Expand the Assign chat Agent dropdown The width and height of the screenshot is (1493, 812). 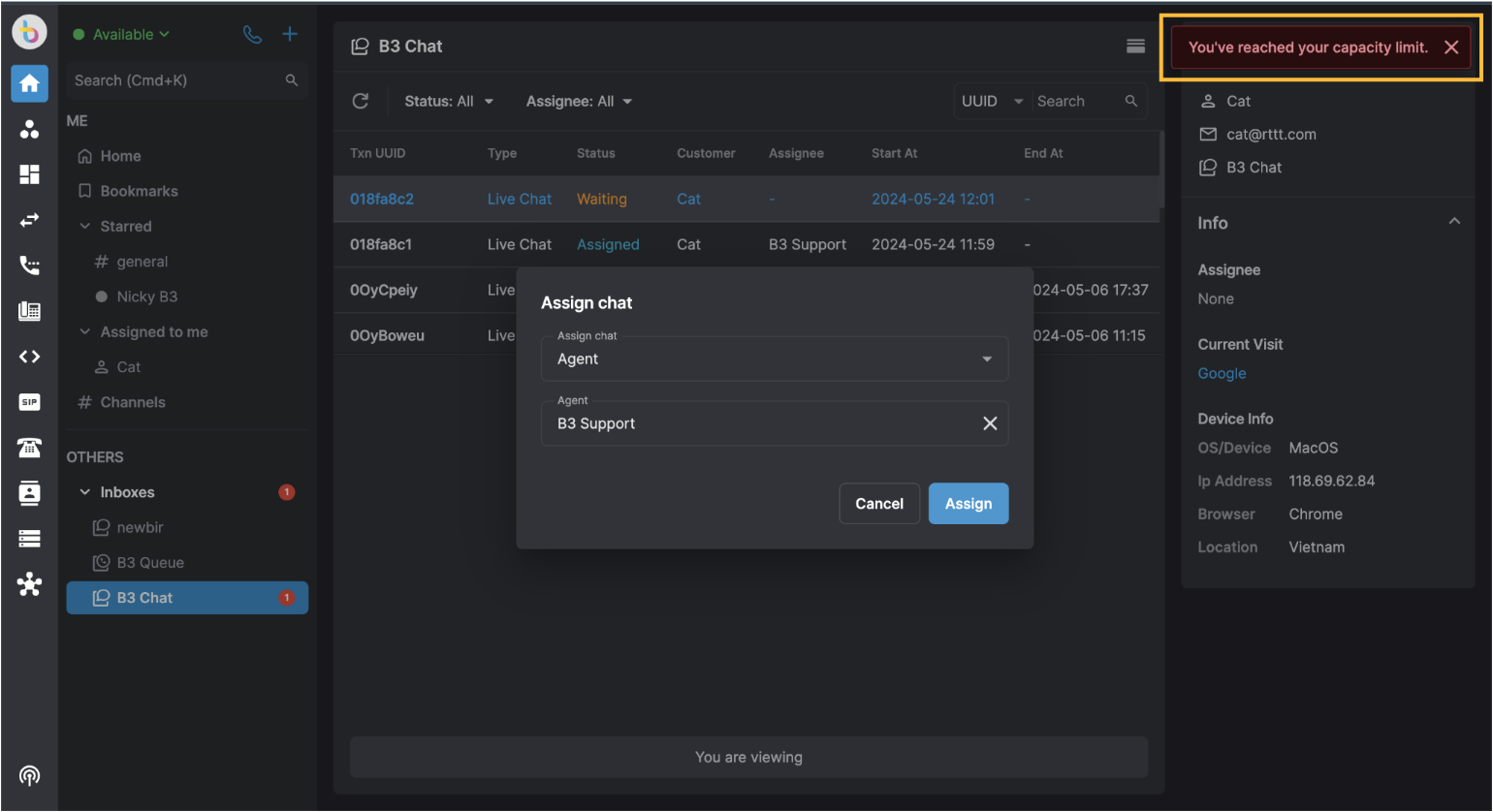click(x=775, y=359)
